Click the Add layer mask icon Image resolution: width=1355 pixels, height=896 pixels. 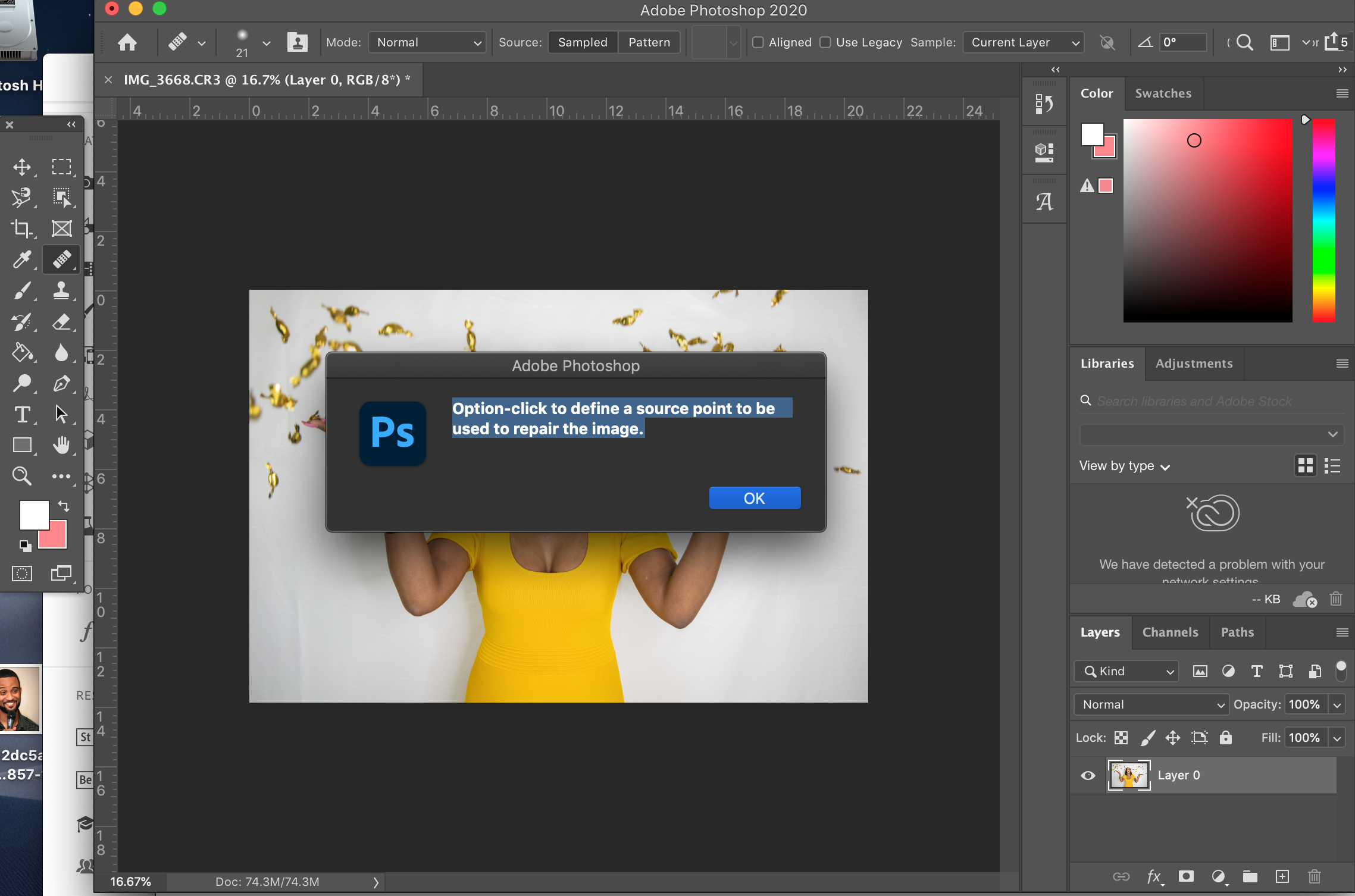pos(1186,876)
